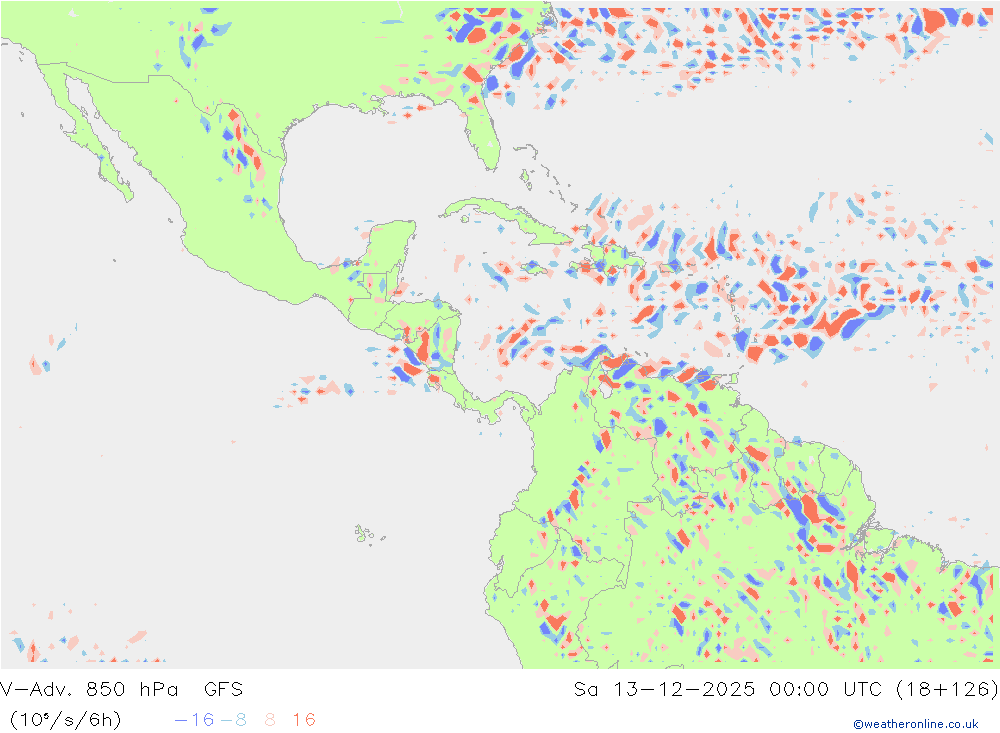
Task: Click the units label '(10⁵/s/6h)'
Action: point(66,720)
